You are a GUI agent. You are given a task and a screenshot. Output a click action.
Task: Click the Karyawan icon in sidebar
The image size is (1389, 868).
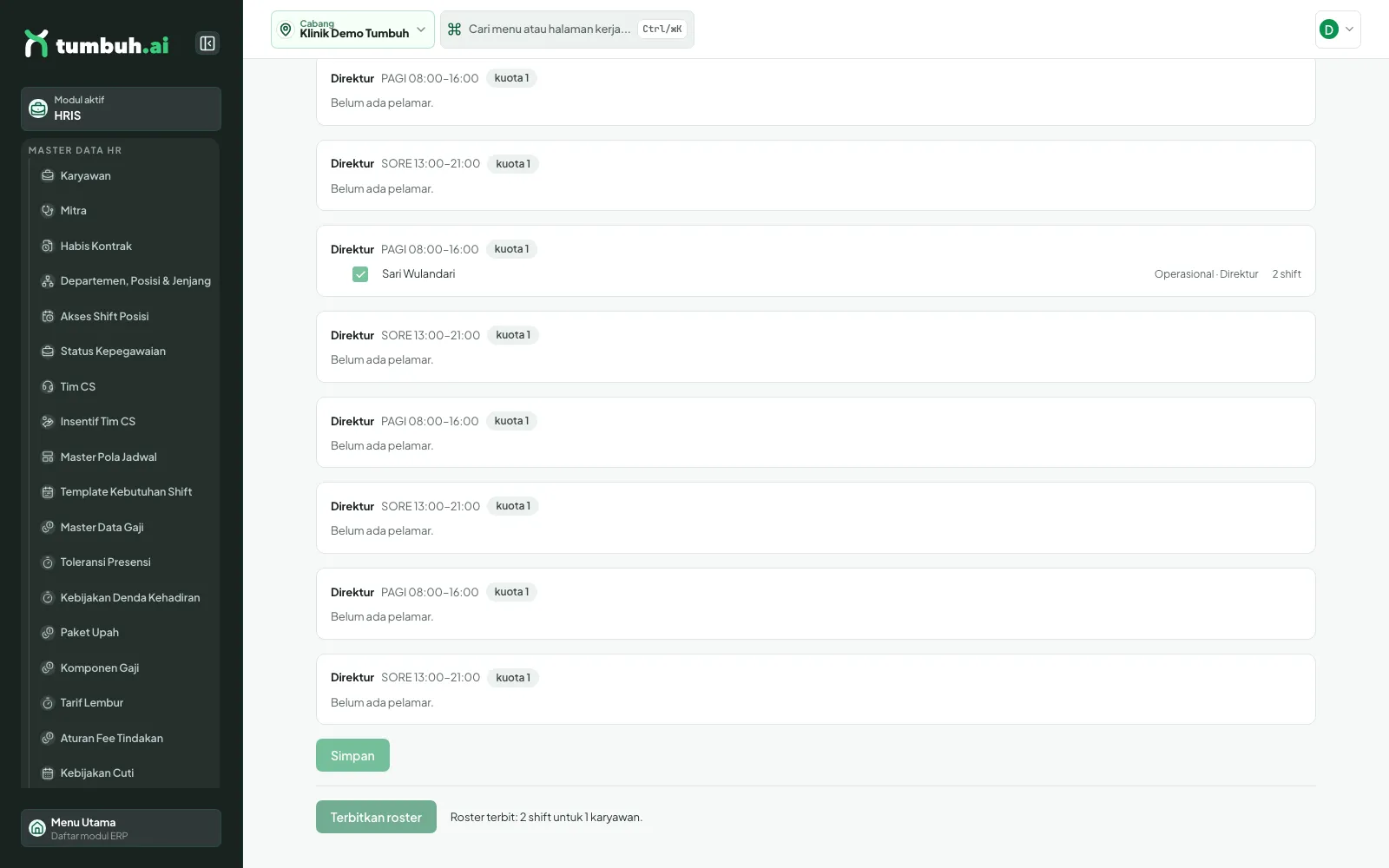tap(48, 175)
